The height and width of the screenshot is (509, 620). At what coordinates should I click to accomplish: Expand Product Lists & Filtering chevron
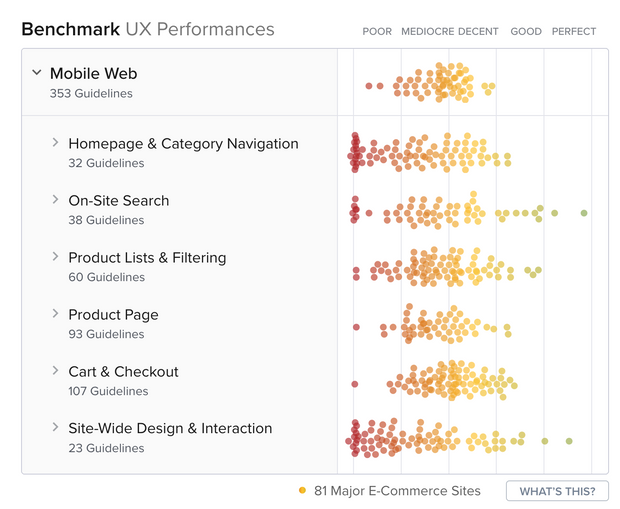coord(56,257)
